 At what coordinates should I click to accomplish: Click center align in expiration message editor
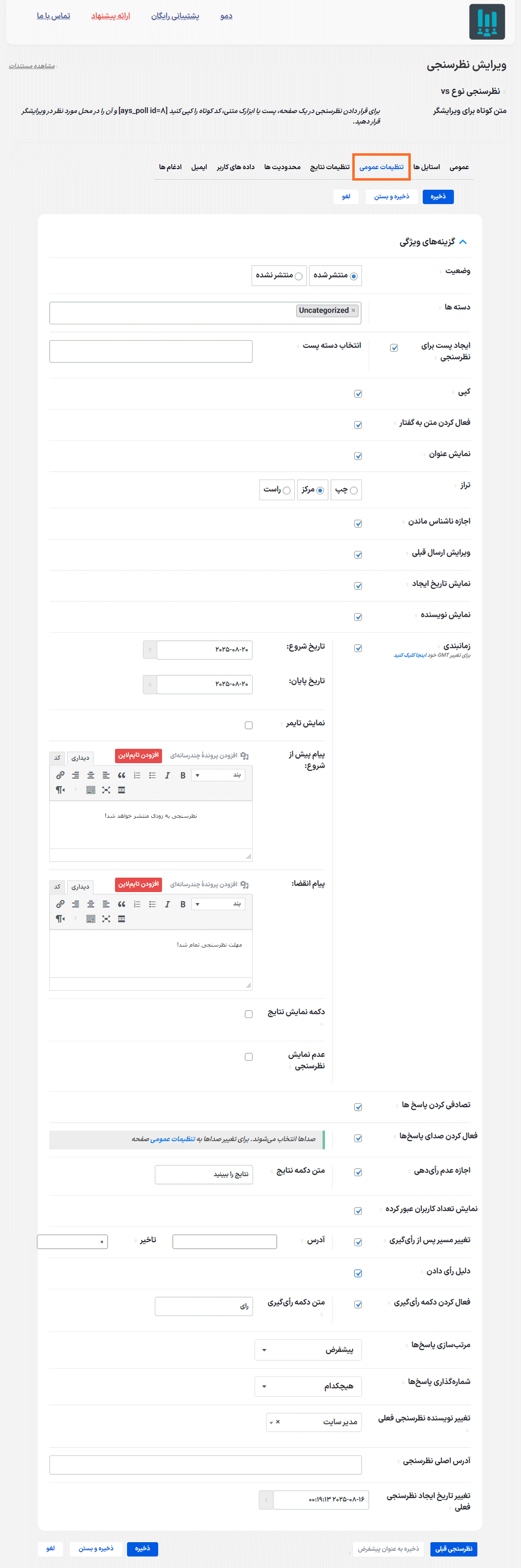pyautogui.click(x=91, y=904)
